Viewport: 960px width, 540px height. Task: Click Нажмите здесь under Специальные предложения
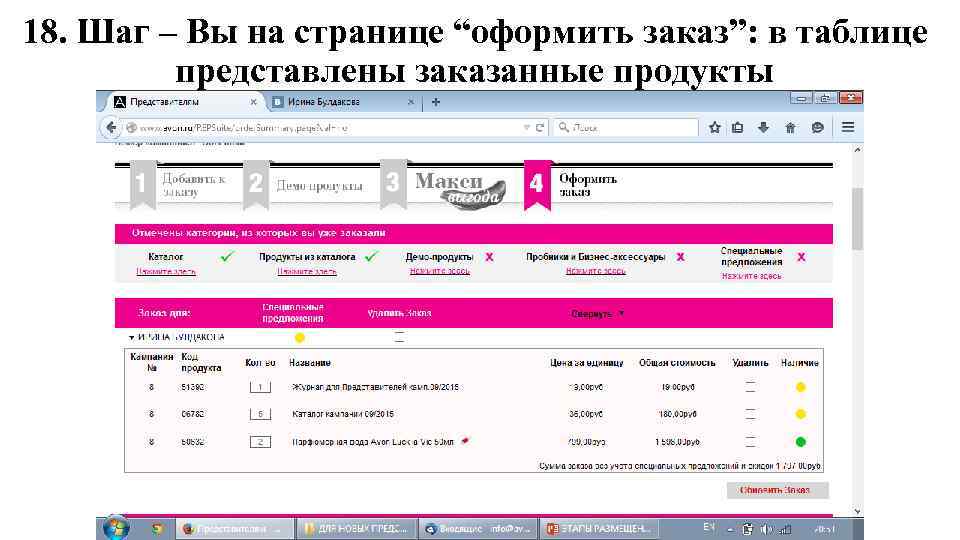click(x=751, y=276)
